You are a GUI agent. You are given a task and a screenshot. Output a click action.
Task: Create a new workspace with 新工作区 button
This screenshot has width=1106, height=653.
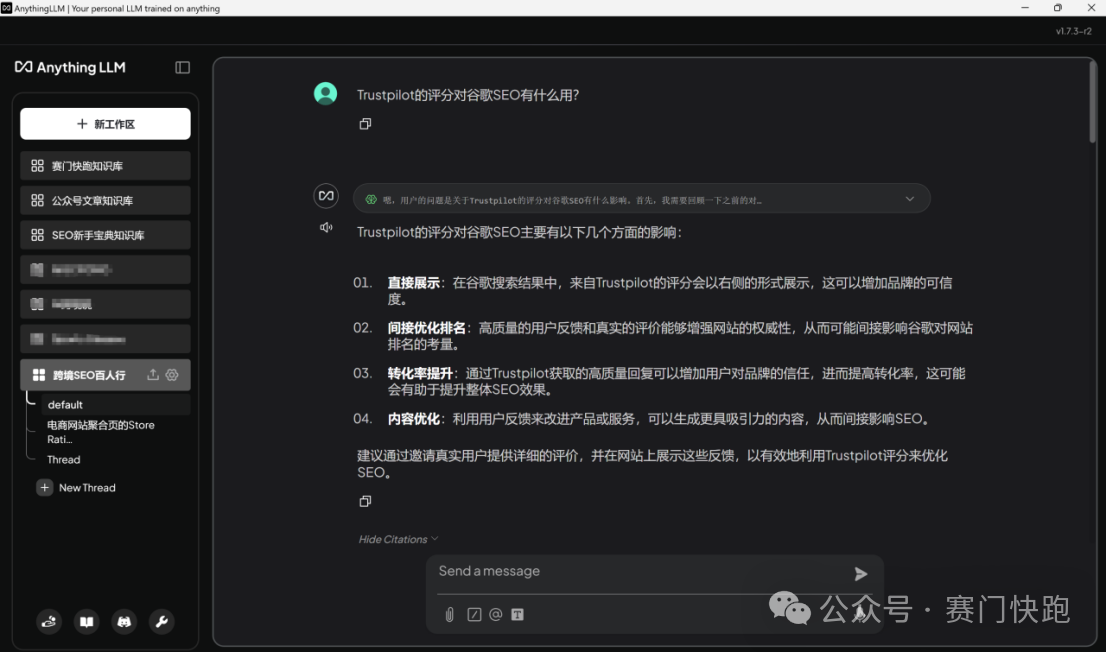click(x=105, y=124)
